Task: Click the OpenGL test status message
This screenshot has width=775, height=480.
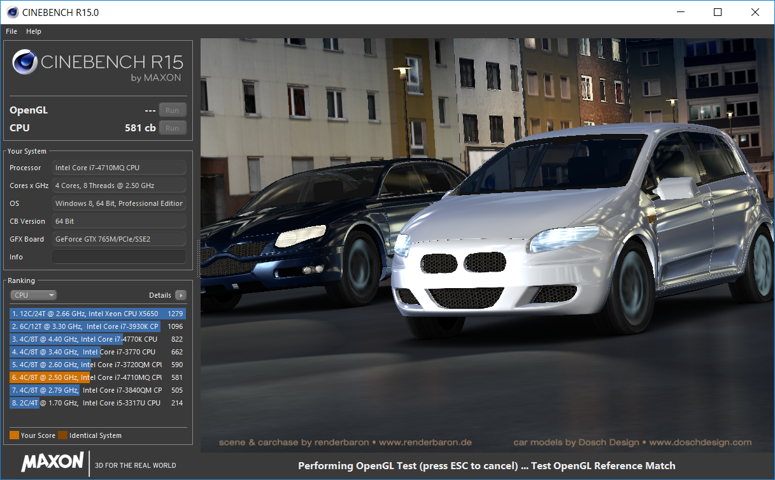Action: click(486, 466)
